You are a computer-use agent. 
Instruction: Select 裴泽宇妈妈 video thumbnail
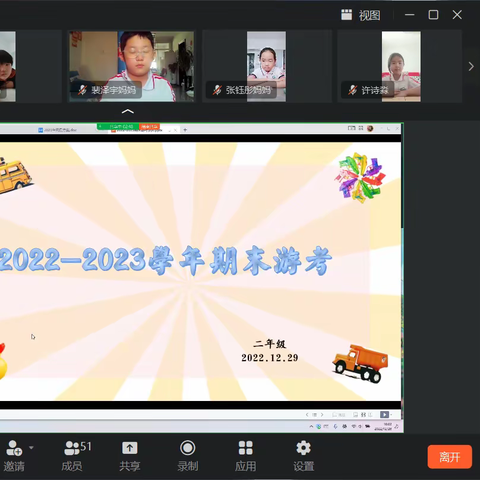131,66
